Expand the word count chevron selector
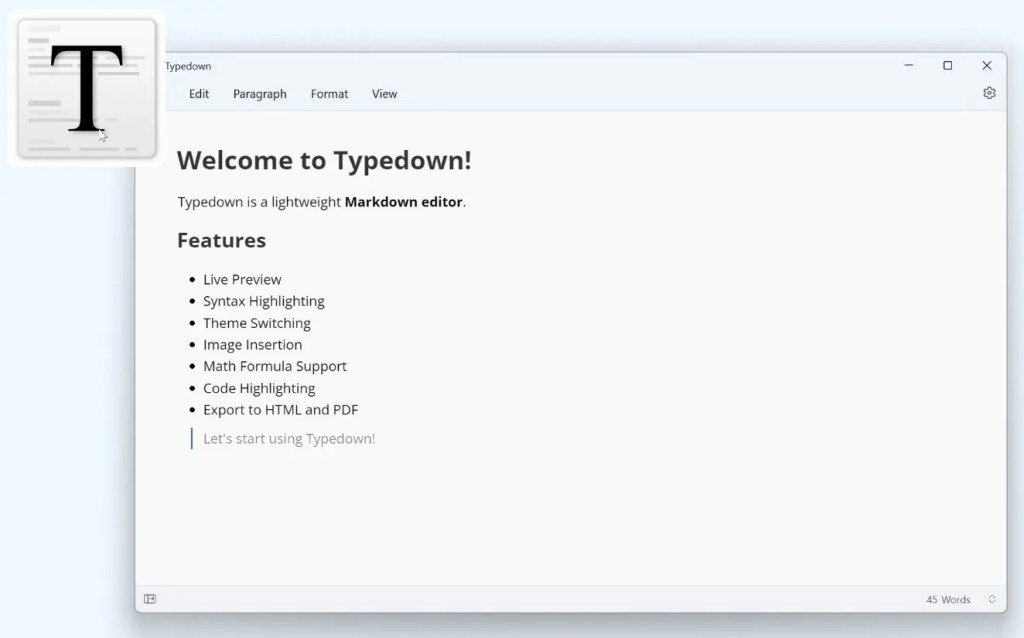Image resolution: width=1024 pixels, height=638 pixels. click(992, 599)
